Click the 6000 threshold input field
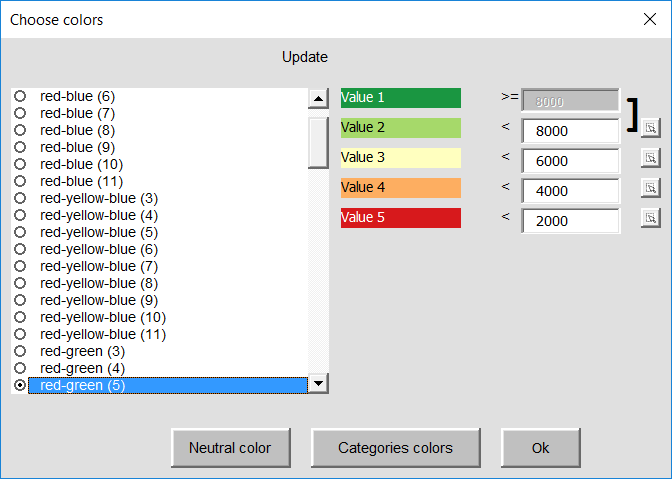Screen dimensions: 672x479 click(570, 161)
